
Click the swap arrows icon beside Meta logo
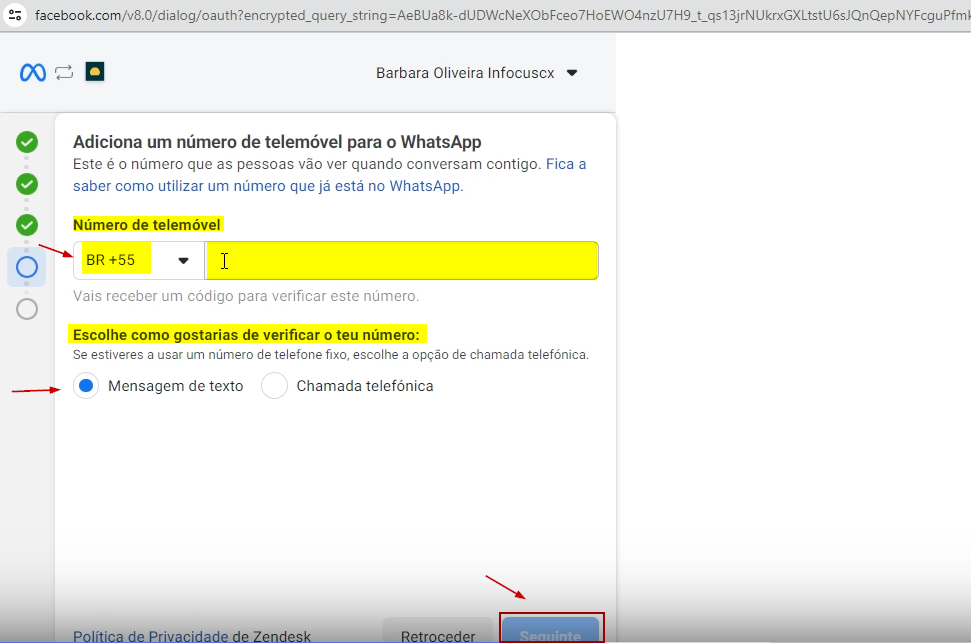[x=64, y=72]
